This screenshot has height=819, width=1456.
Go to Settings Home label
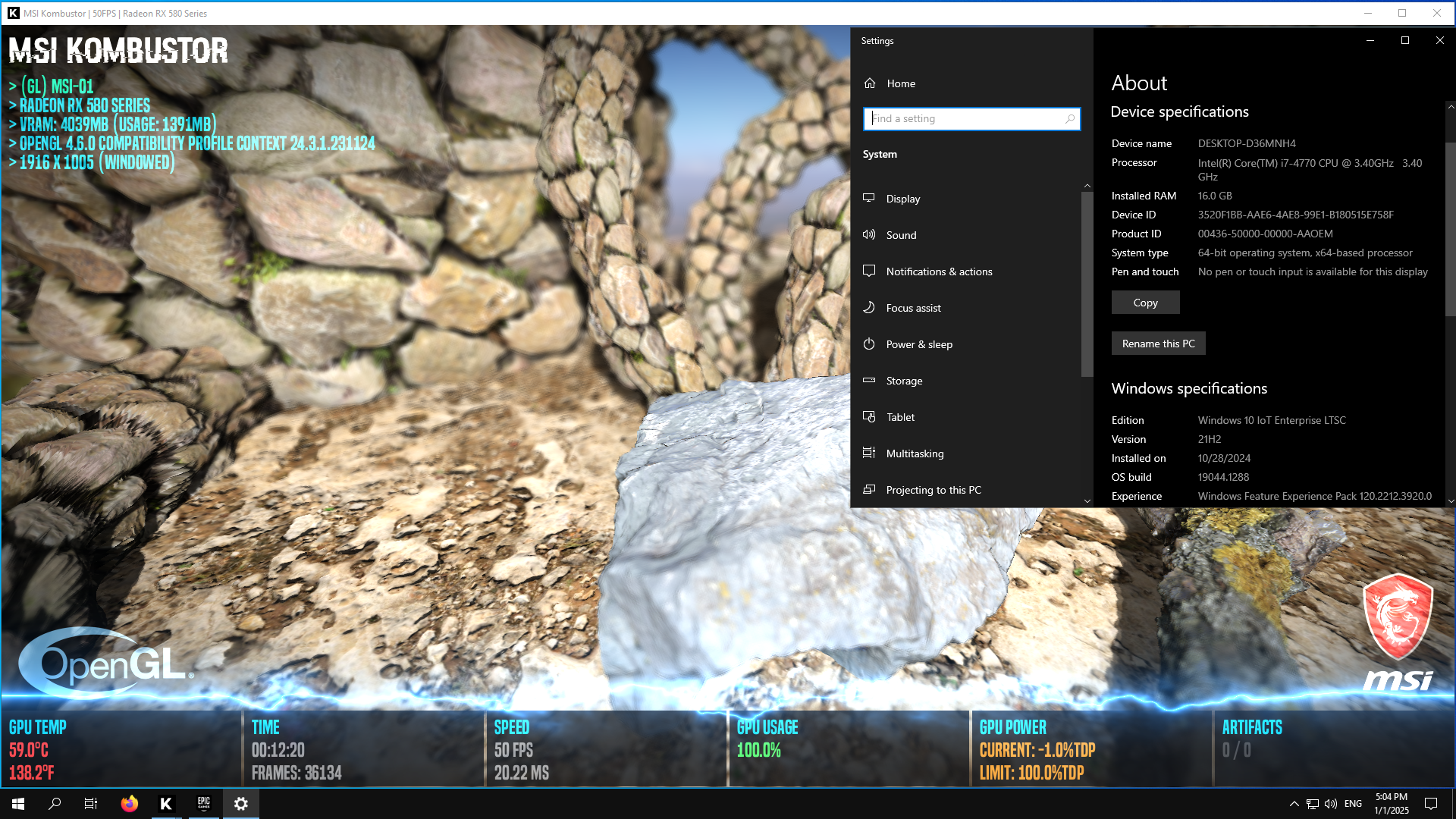901,83
